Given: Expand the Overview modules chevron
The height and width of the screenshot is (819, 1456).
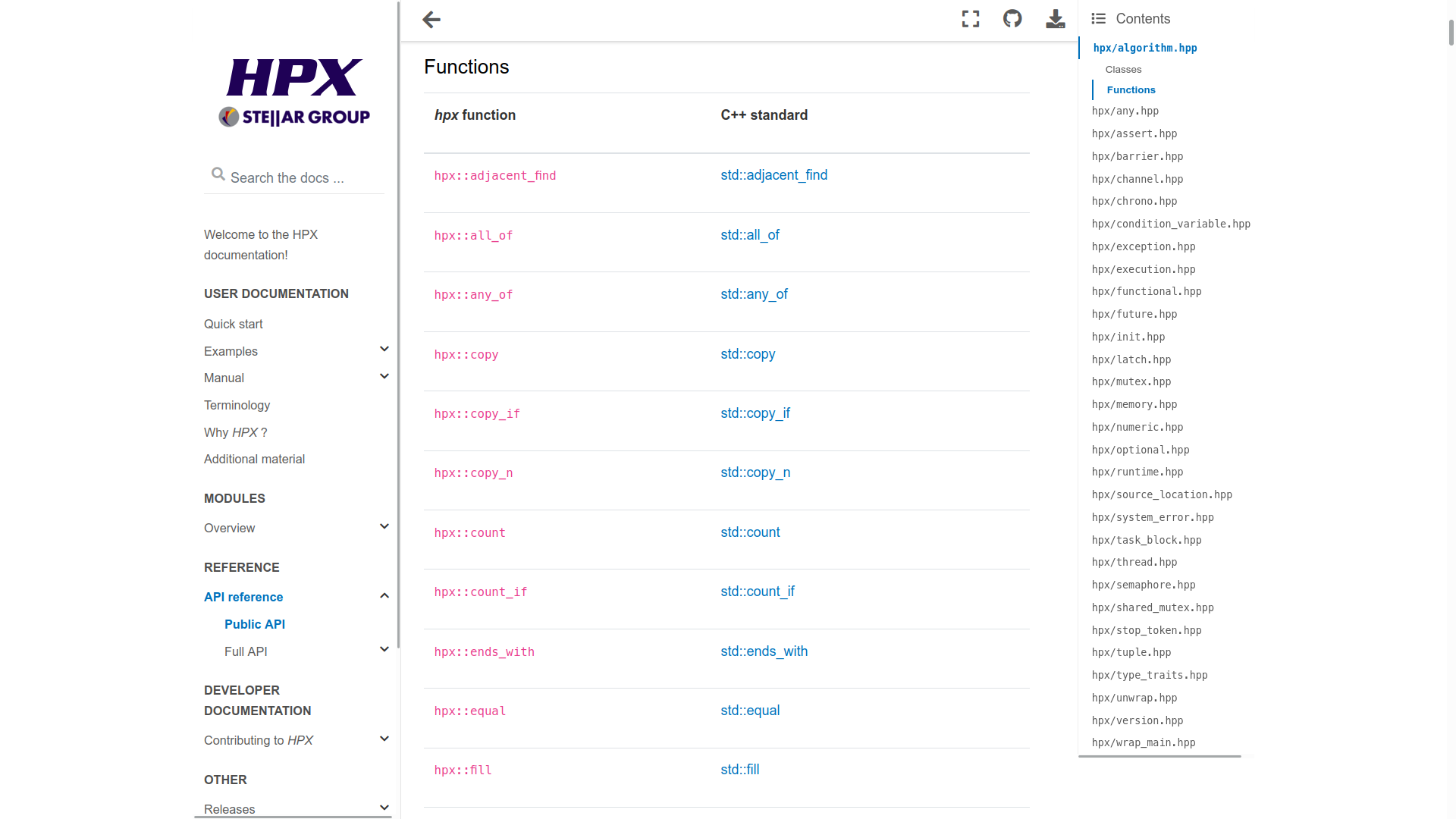Looking at the screenshot, I should 384,527.
